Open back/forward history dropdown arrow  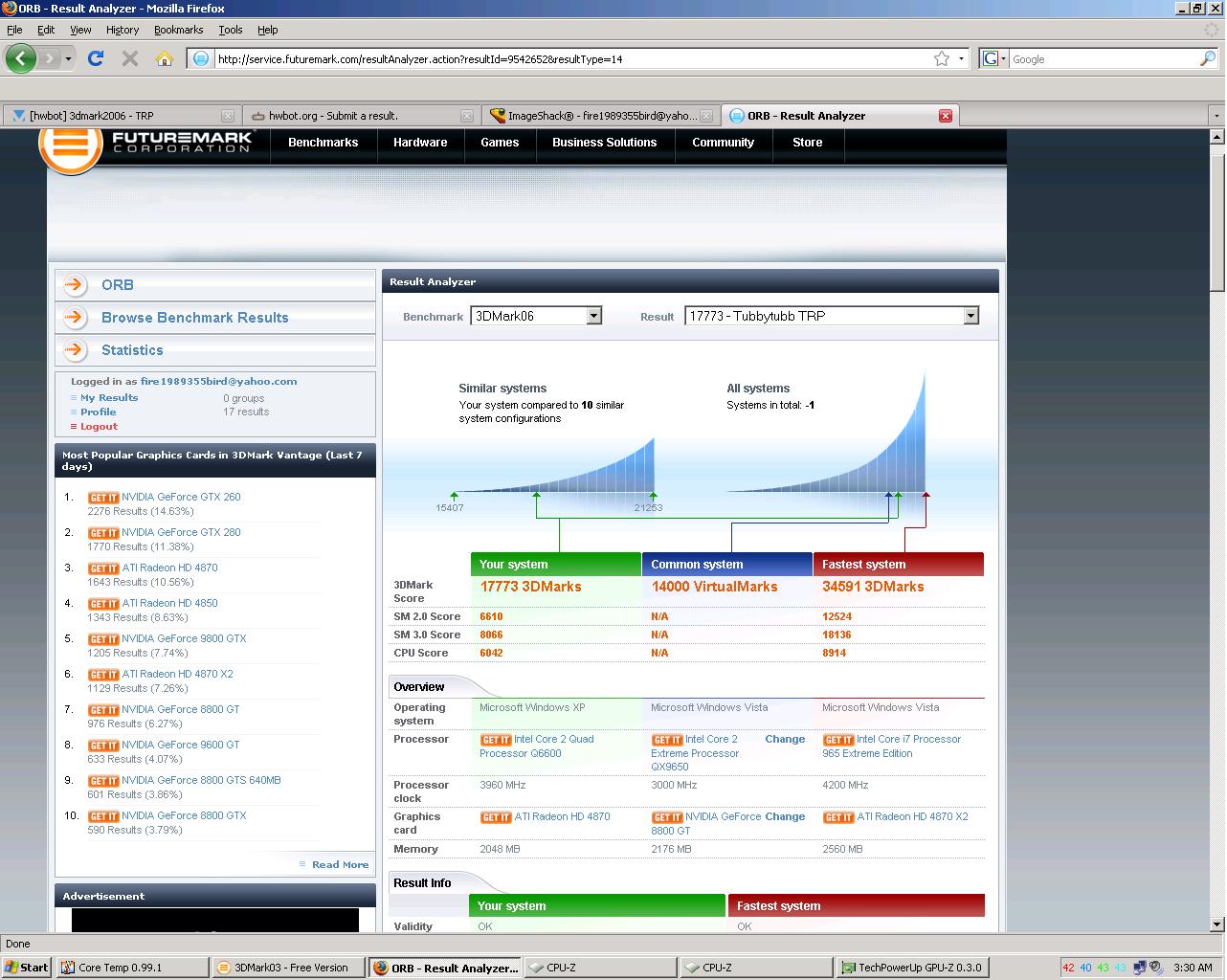(x=69, y=58)
